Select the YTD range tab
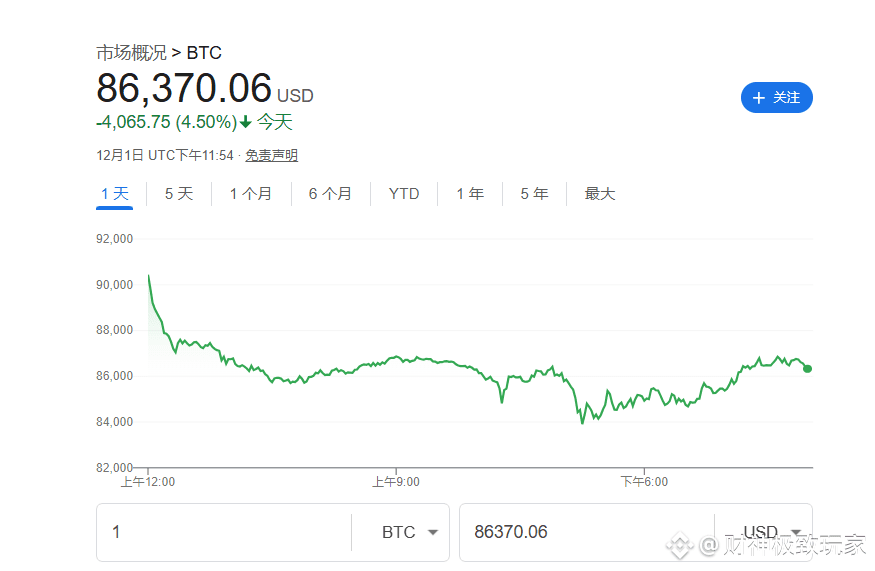Screen dimensions: 875x571 click(x=404, y=194)
